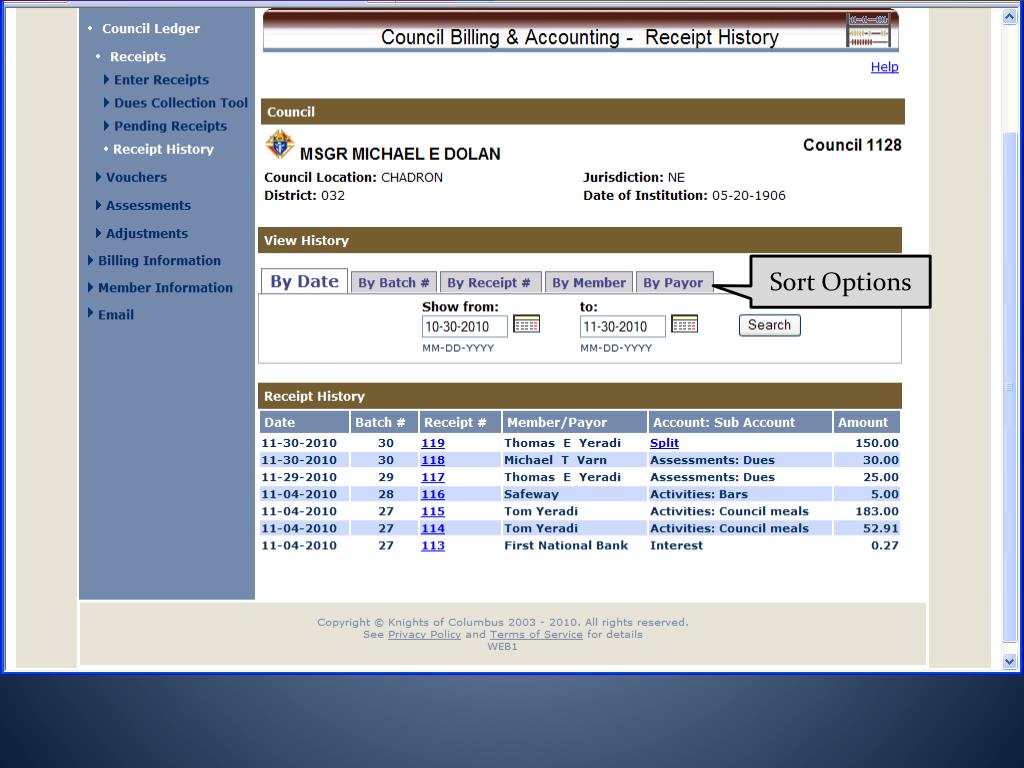Open receipt number 116

[x=433, y=494]
